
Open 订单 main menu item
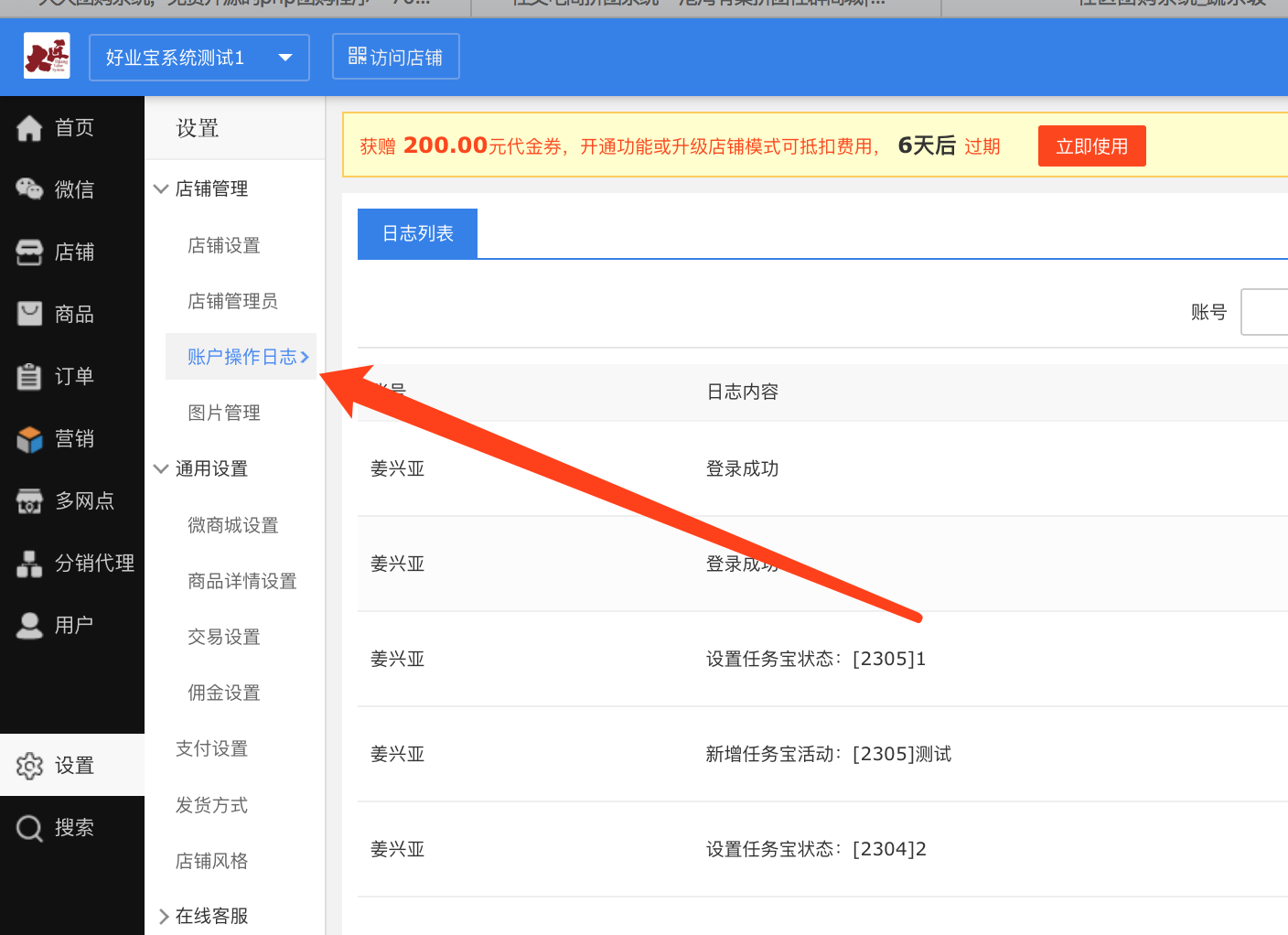coord(74,376)
